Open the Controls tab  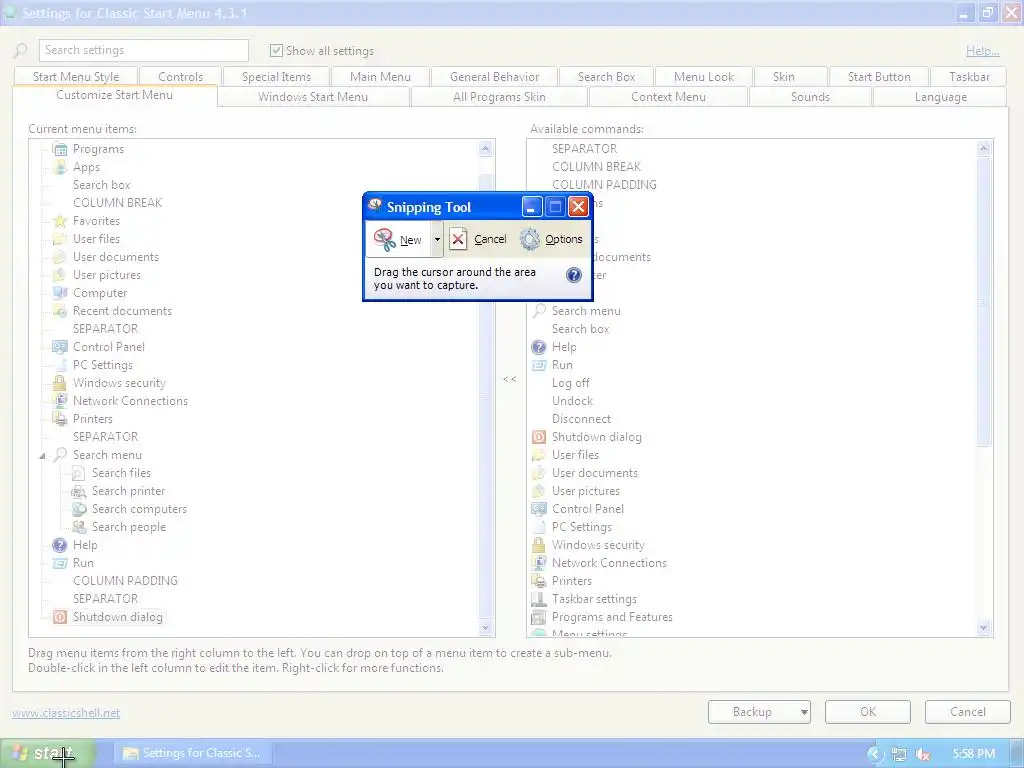tap(180, 76)
